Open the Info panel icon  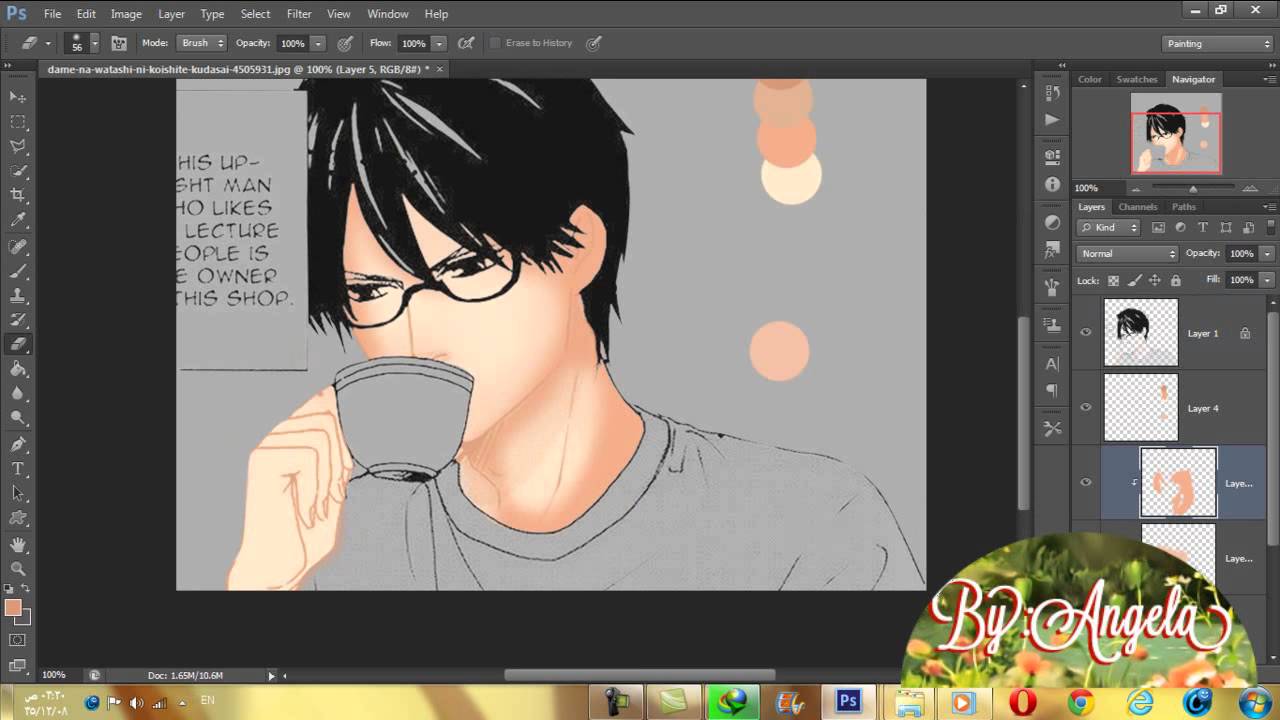pos(1052,185)
